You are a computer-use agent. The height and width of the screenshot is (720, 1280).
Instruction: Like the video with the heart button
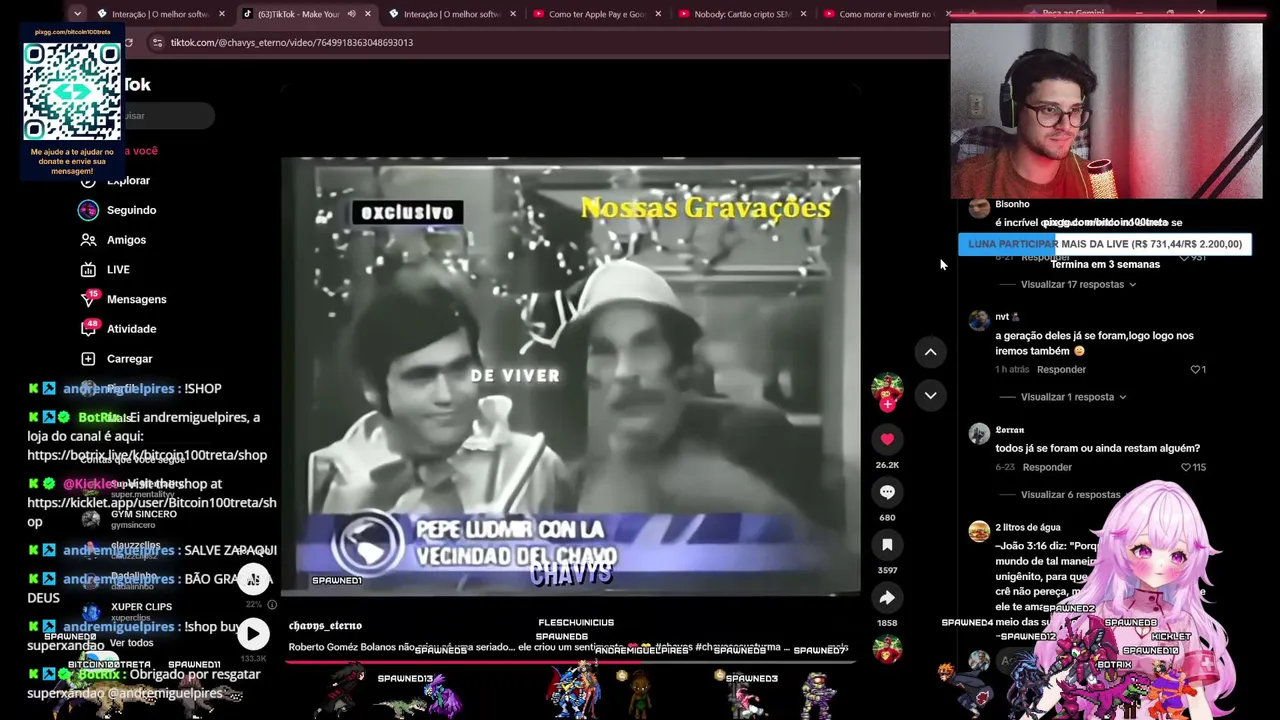[x=887, y=440]
